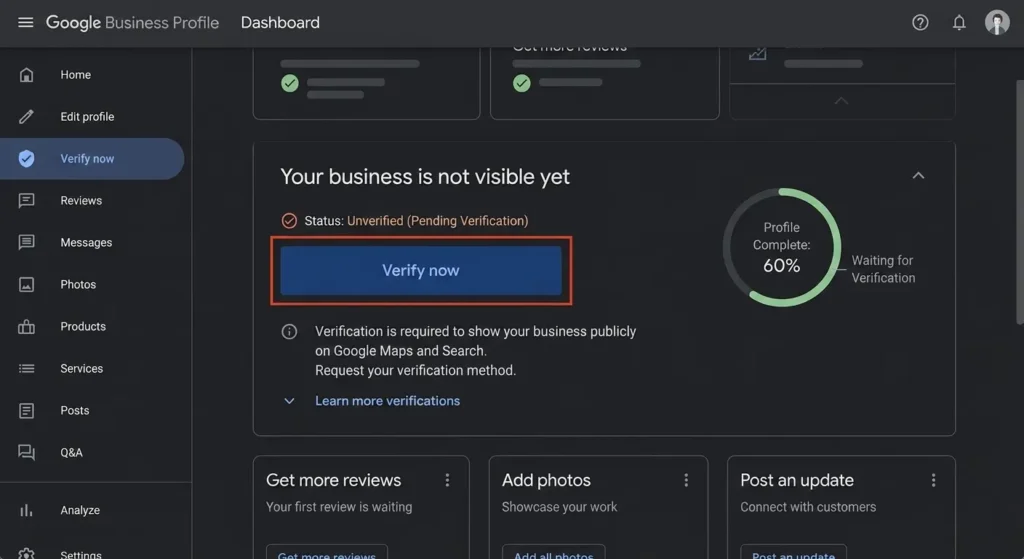This screenshot has height=559, width=1024.
Task: Click the Photos icon in sidebar
Action: click(26, 285)
